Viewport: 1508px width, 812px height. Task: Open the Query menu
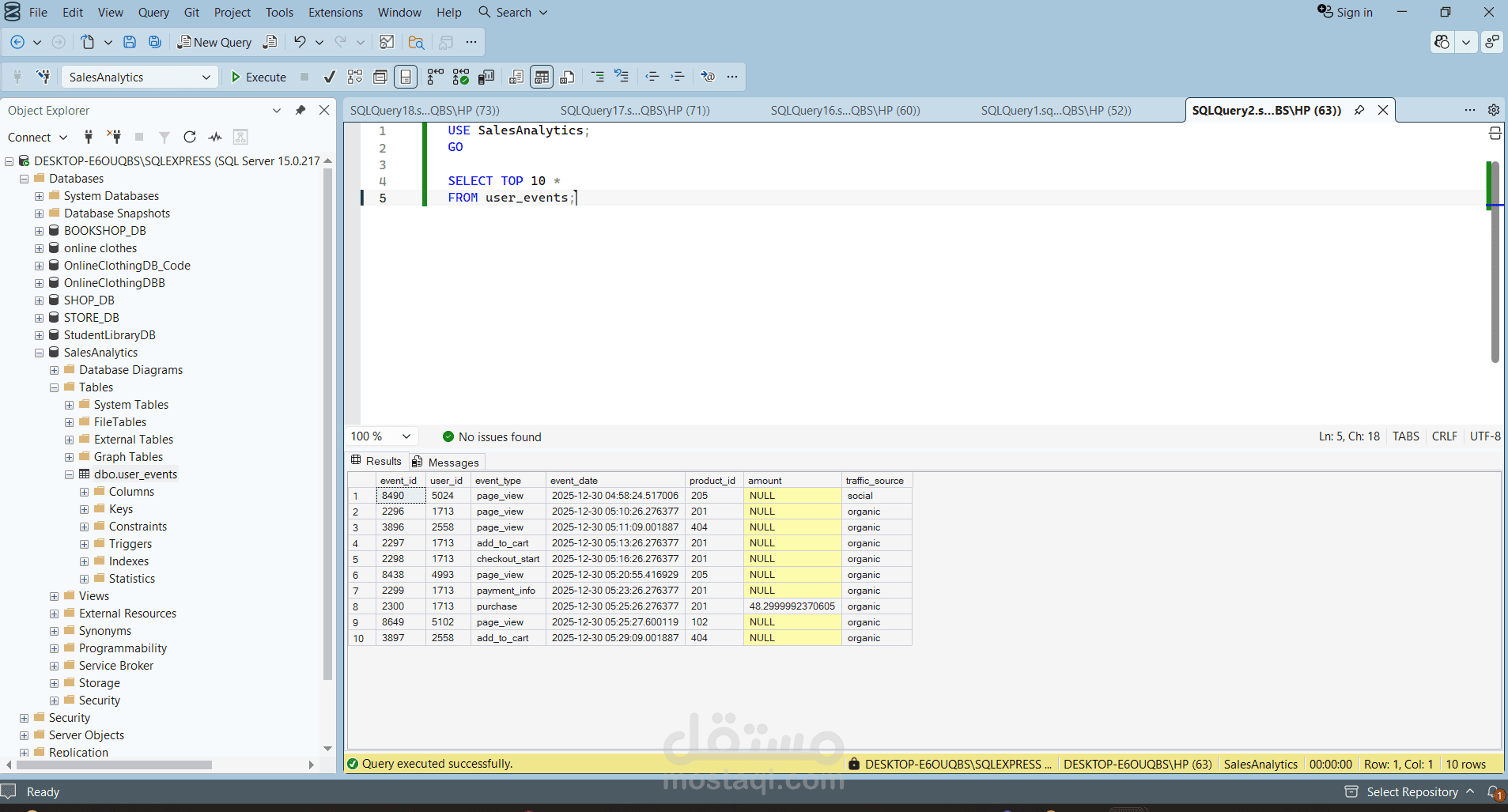(153, 13)
